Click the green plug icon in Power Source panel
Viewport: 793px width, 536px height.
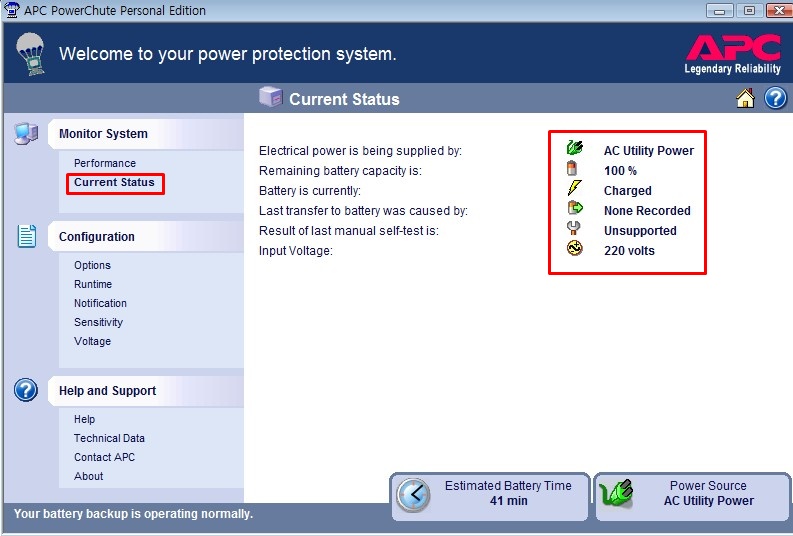(x=616, y=493)
